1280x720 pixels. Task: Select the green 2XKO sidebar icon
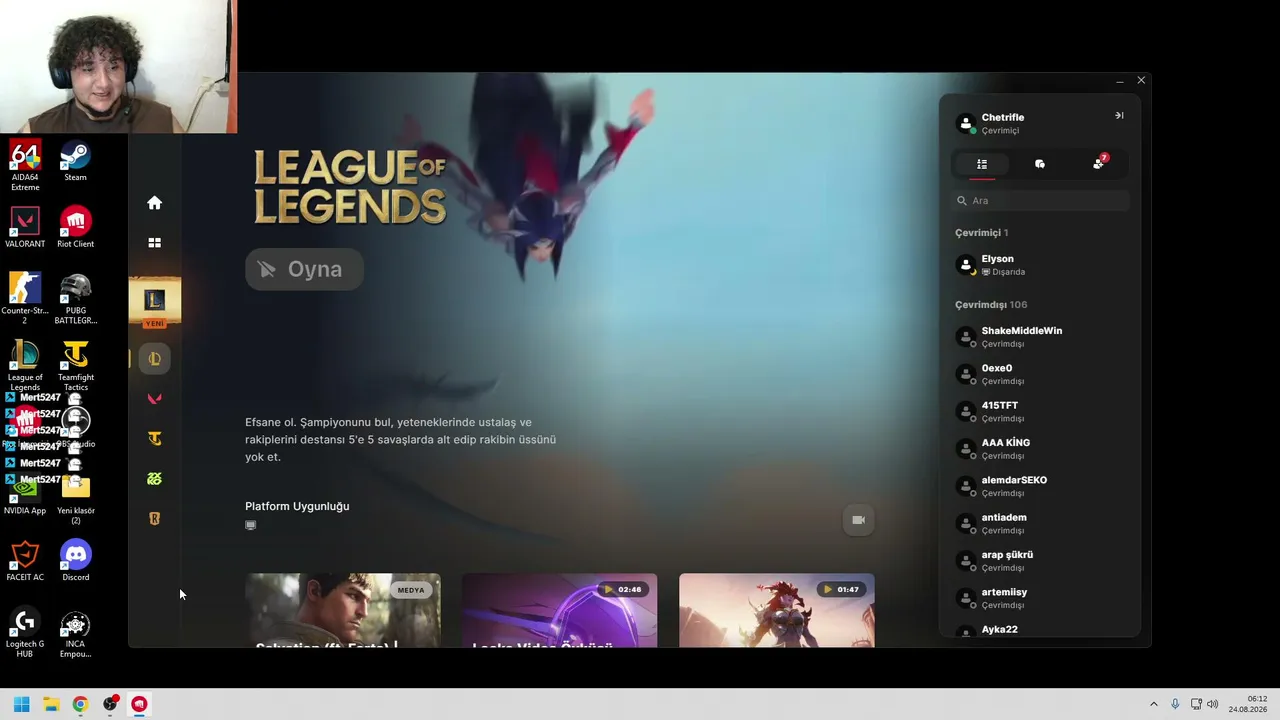154,479
